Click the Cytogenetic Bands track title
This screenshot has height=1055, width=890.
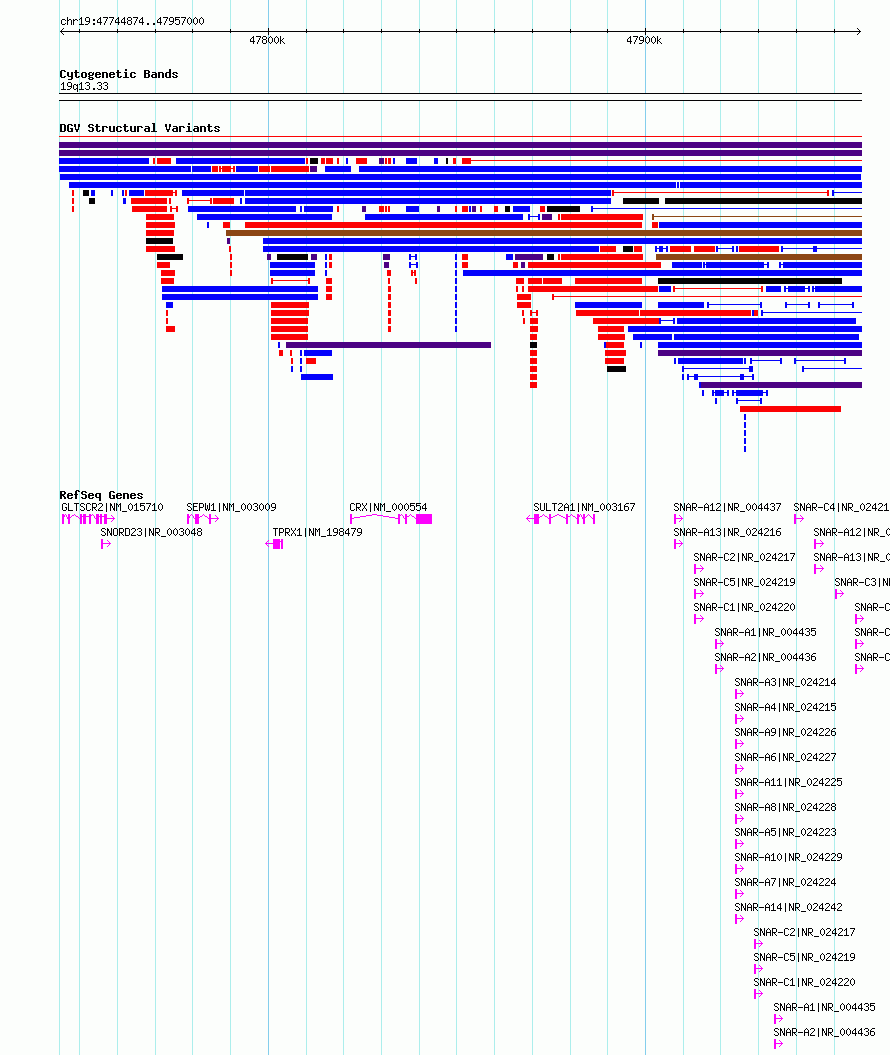point(118,74)
